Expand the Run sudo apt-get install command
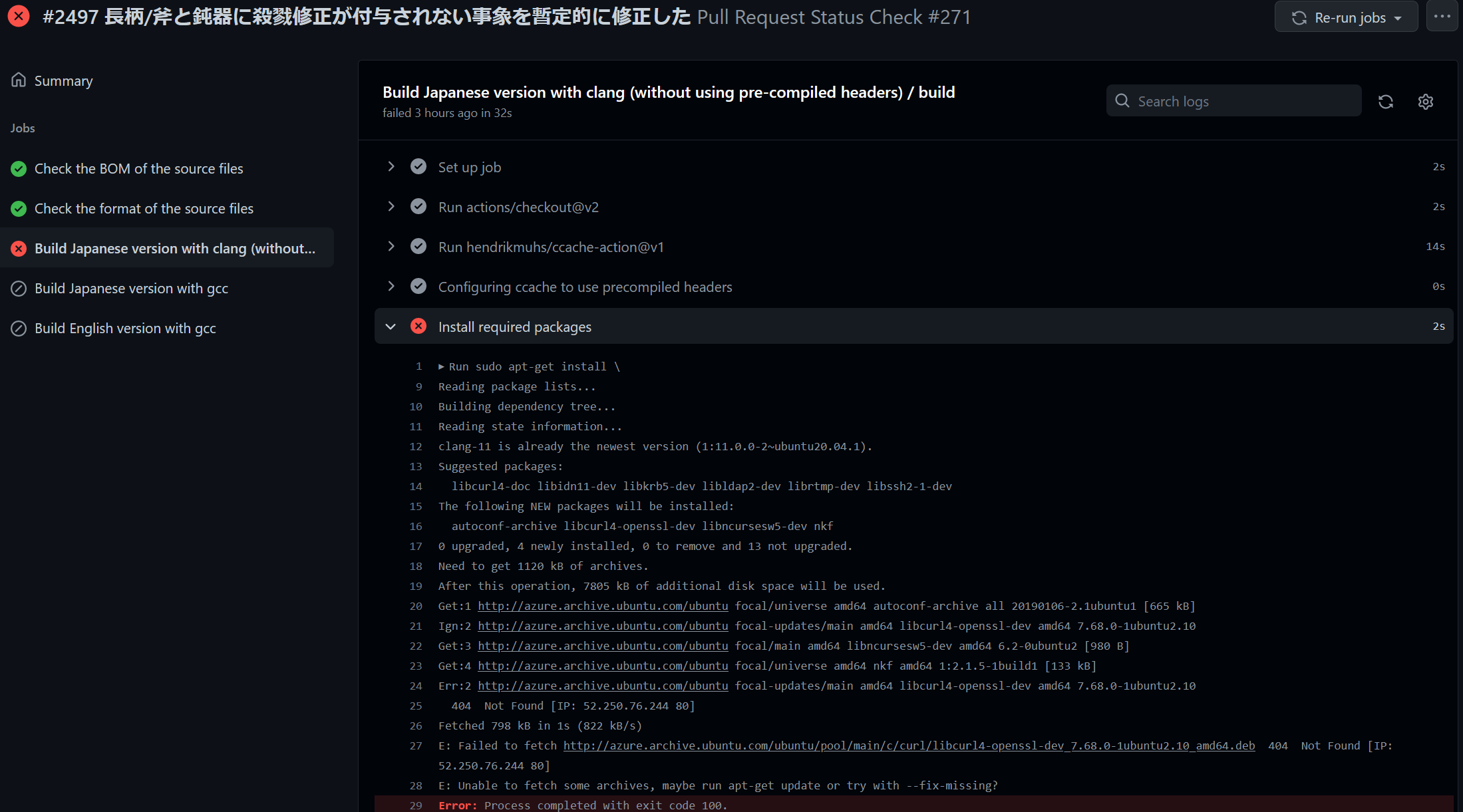This screenshot has width=1463, height=812. (441, 366)
